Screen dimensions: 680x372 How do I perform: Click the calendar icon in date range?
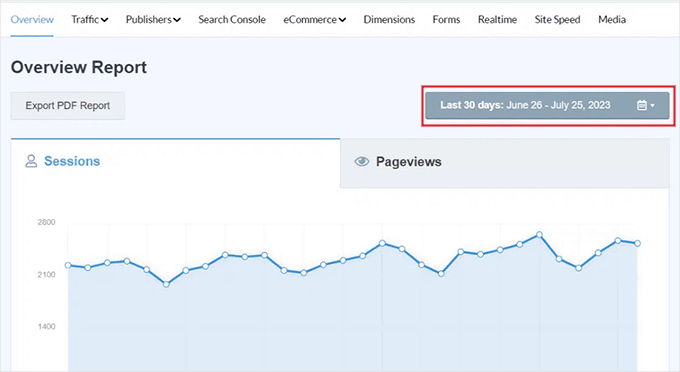[642, 105]
